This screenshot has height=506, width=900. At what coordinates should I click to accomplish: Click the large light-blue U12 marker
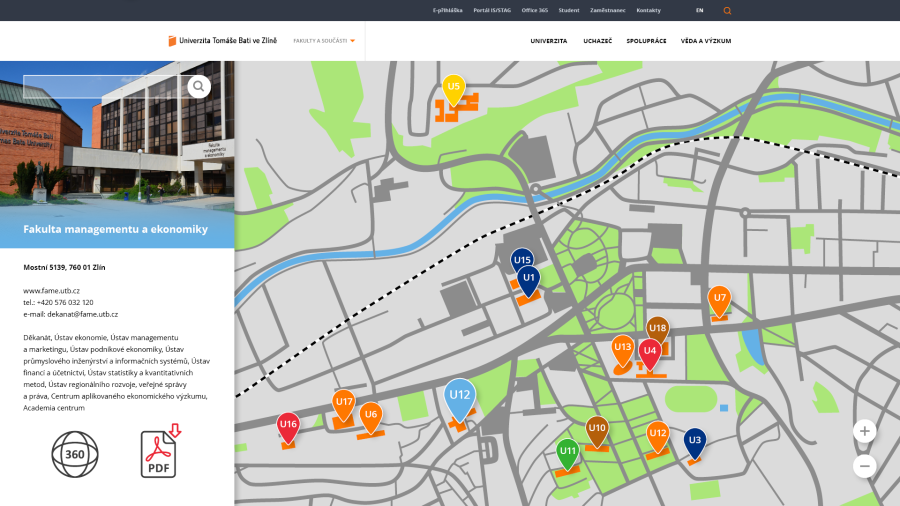[459, 396]
